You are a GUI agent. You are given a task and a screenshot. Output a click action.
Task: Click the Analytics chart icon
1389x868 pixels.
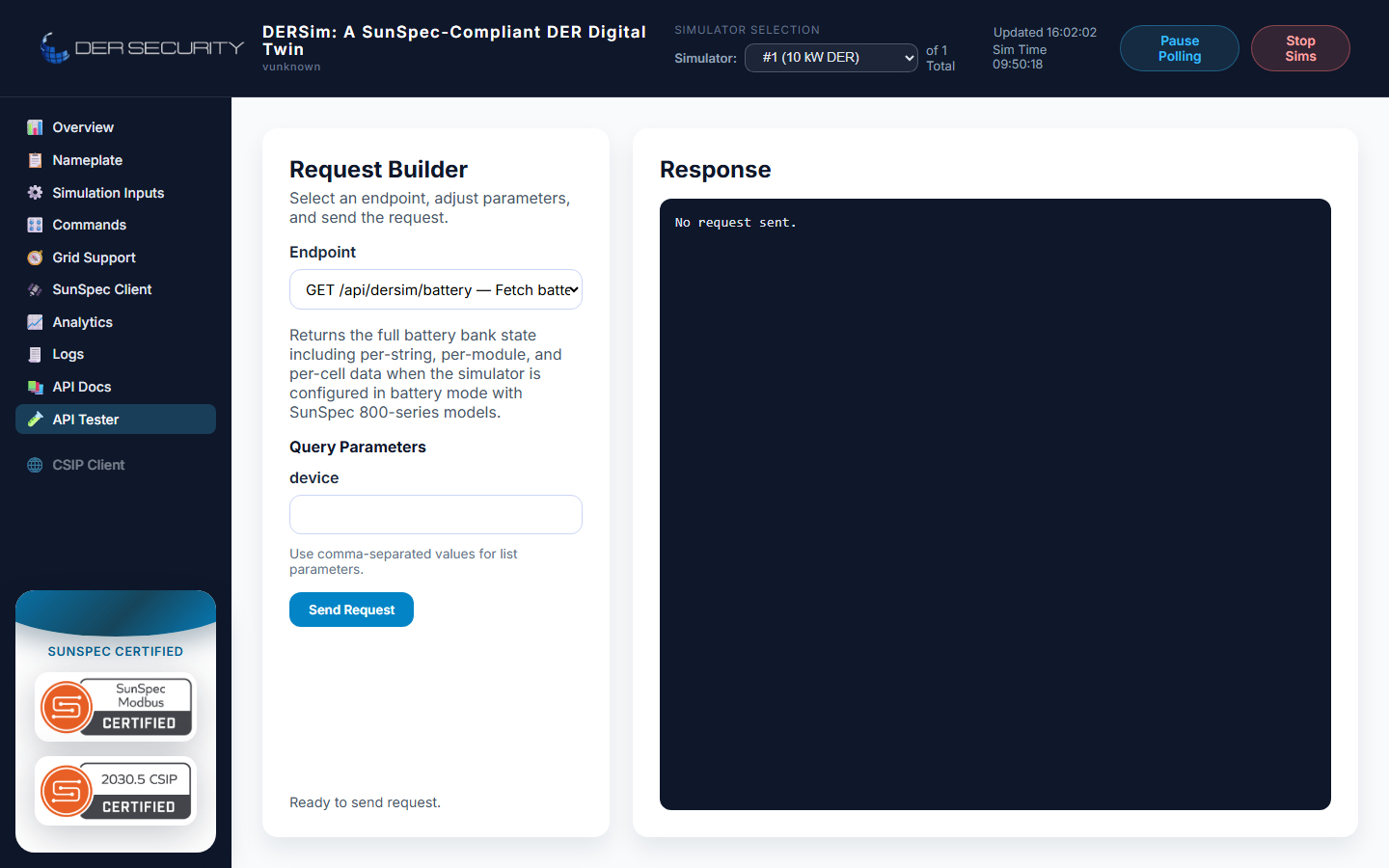pyautogui.click(x=35, y=322)
